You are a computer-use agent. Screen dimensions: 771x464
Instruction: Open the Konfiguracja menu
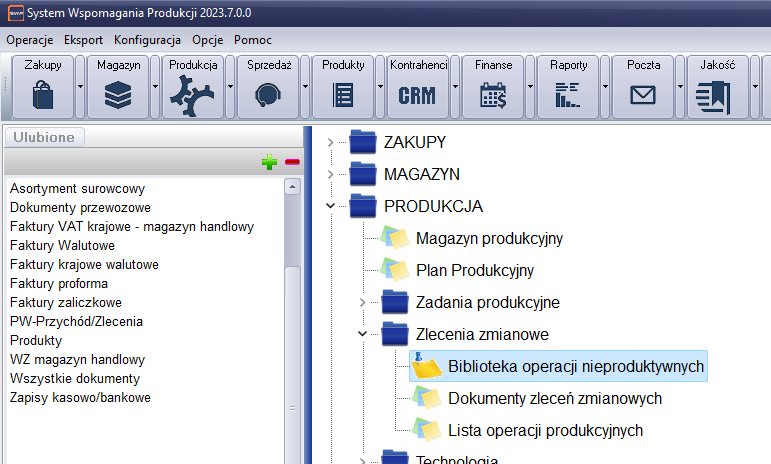click(x=147, y=40)
